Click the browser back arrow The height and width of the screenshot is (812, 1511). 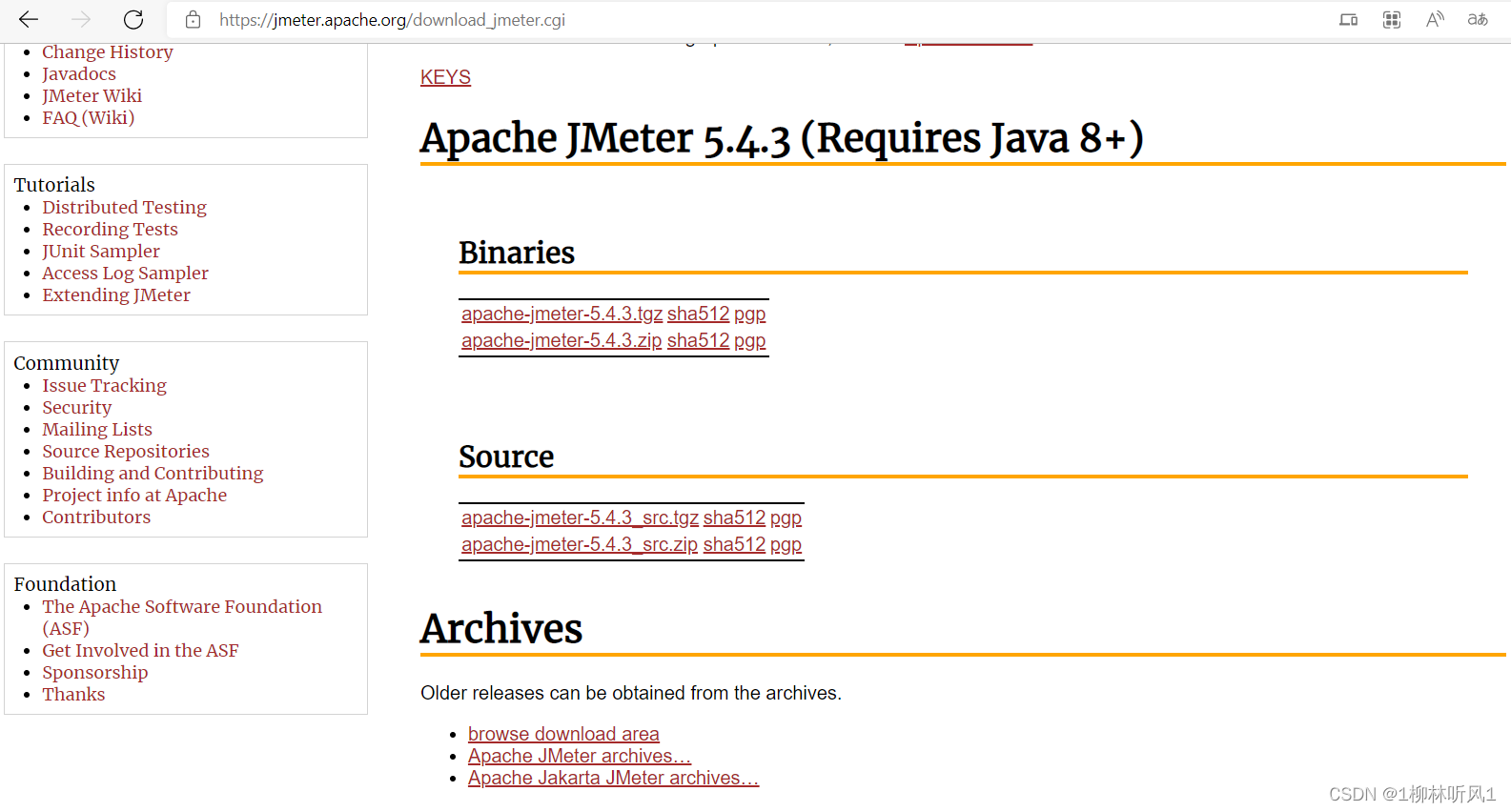tap(29, 20)
